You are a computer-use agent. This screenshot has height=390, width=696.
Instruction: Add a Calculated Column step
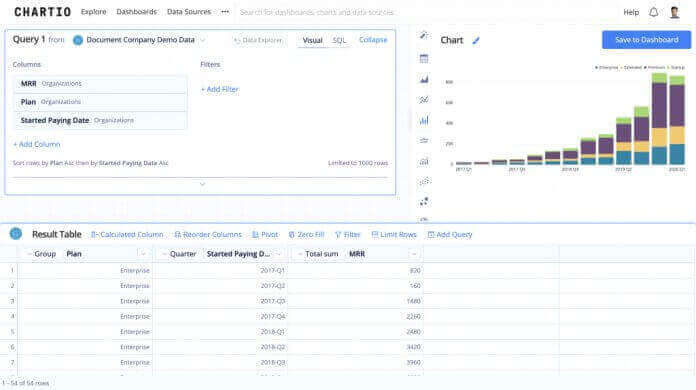[x=127, y=234]
